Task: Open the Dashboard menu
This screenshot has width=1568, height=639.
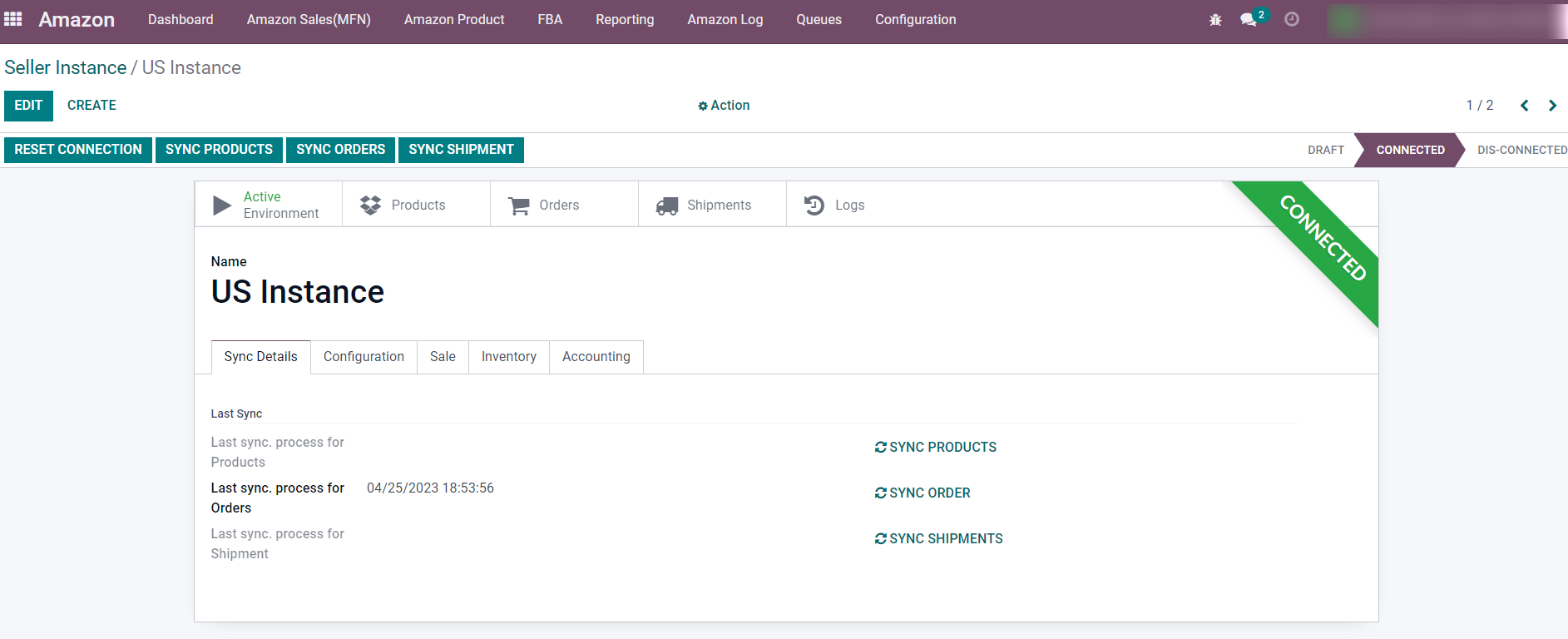Action: click(x=181, y=19)
